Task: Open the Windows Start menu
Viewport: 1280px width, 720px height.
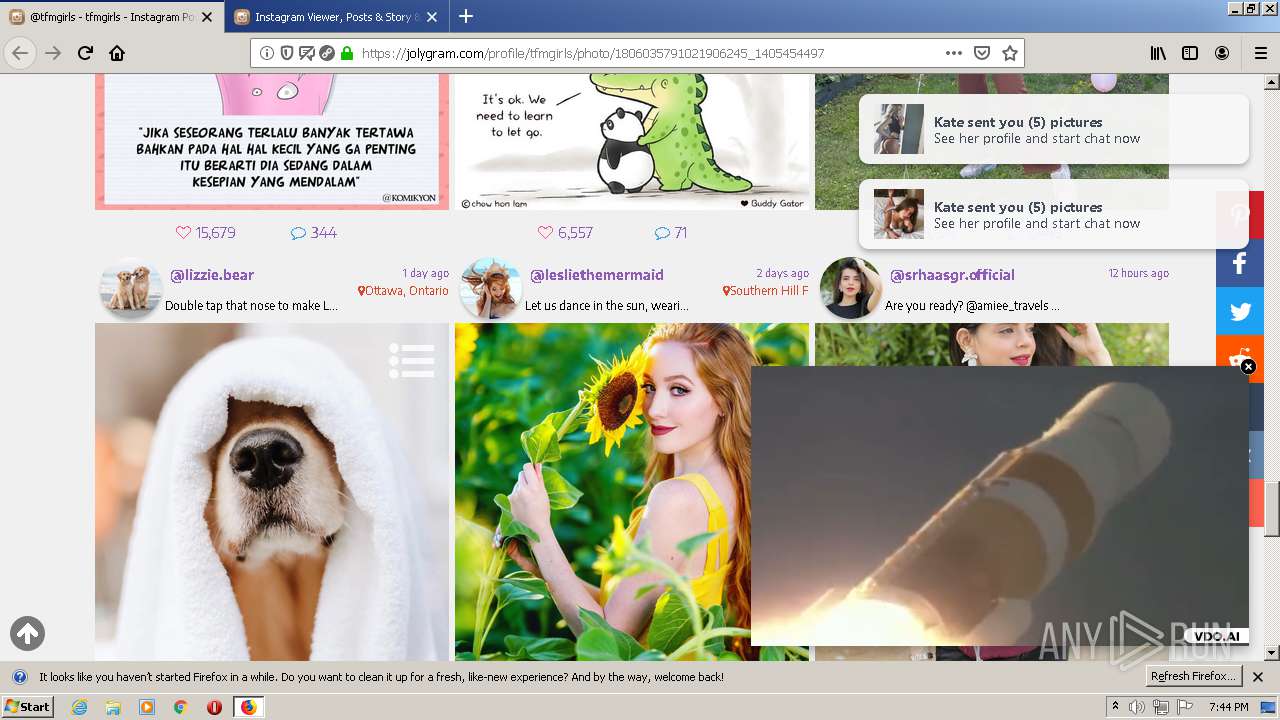Action: coord(28,707)
